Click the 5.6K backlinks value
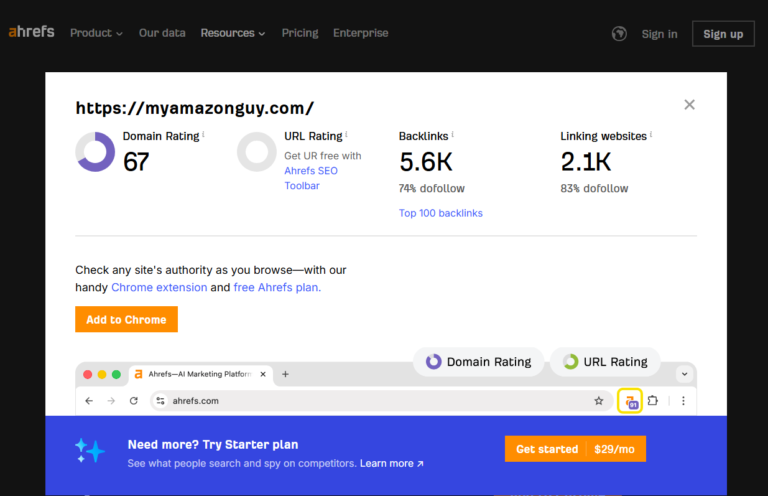The image size is (768, 496). (x=426, y=162)
